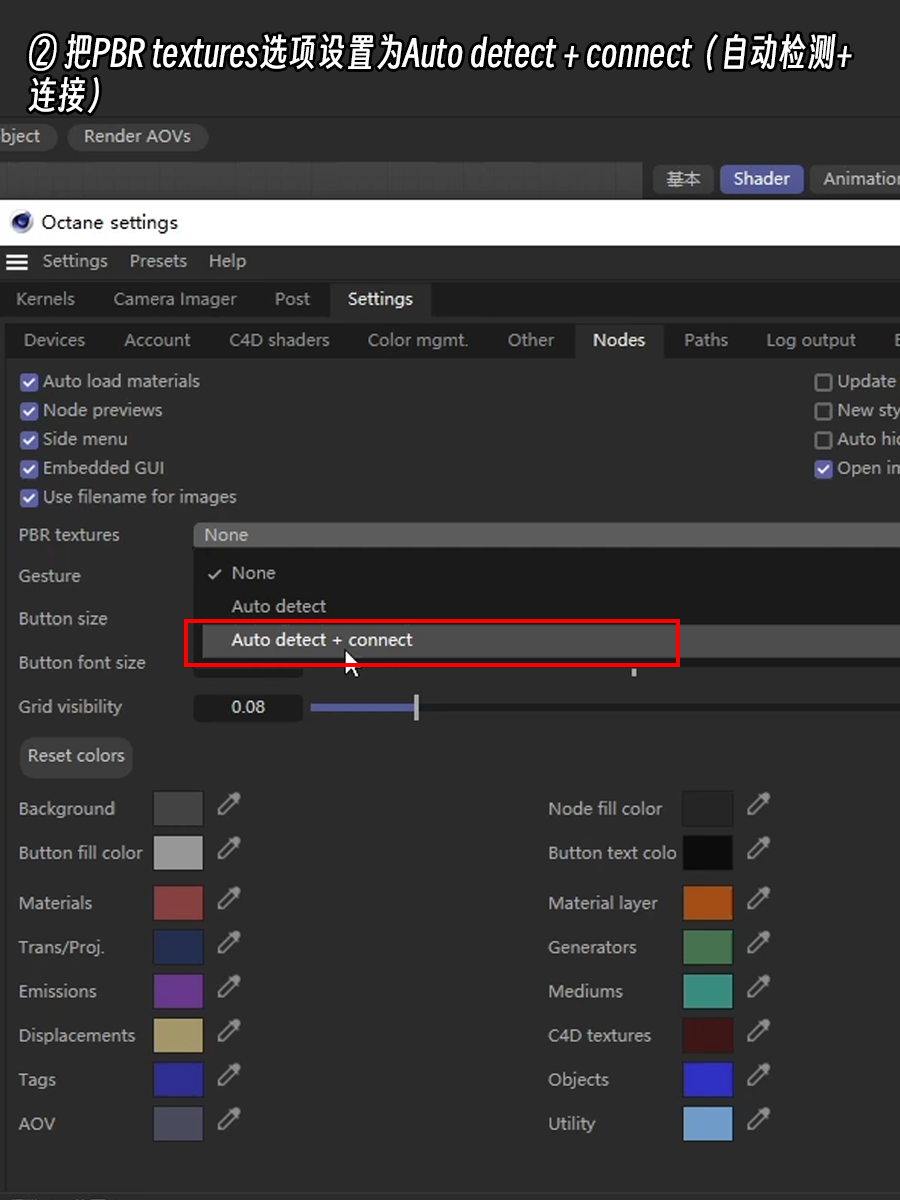The image size is (900, 1200).
Task: Click the eyedropper next to Mediums
Action: 759,987
